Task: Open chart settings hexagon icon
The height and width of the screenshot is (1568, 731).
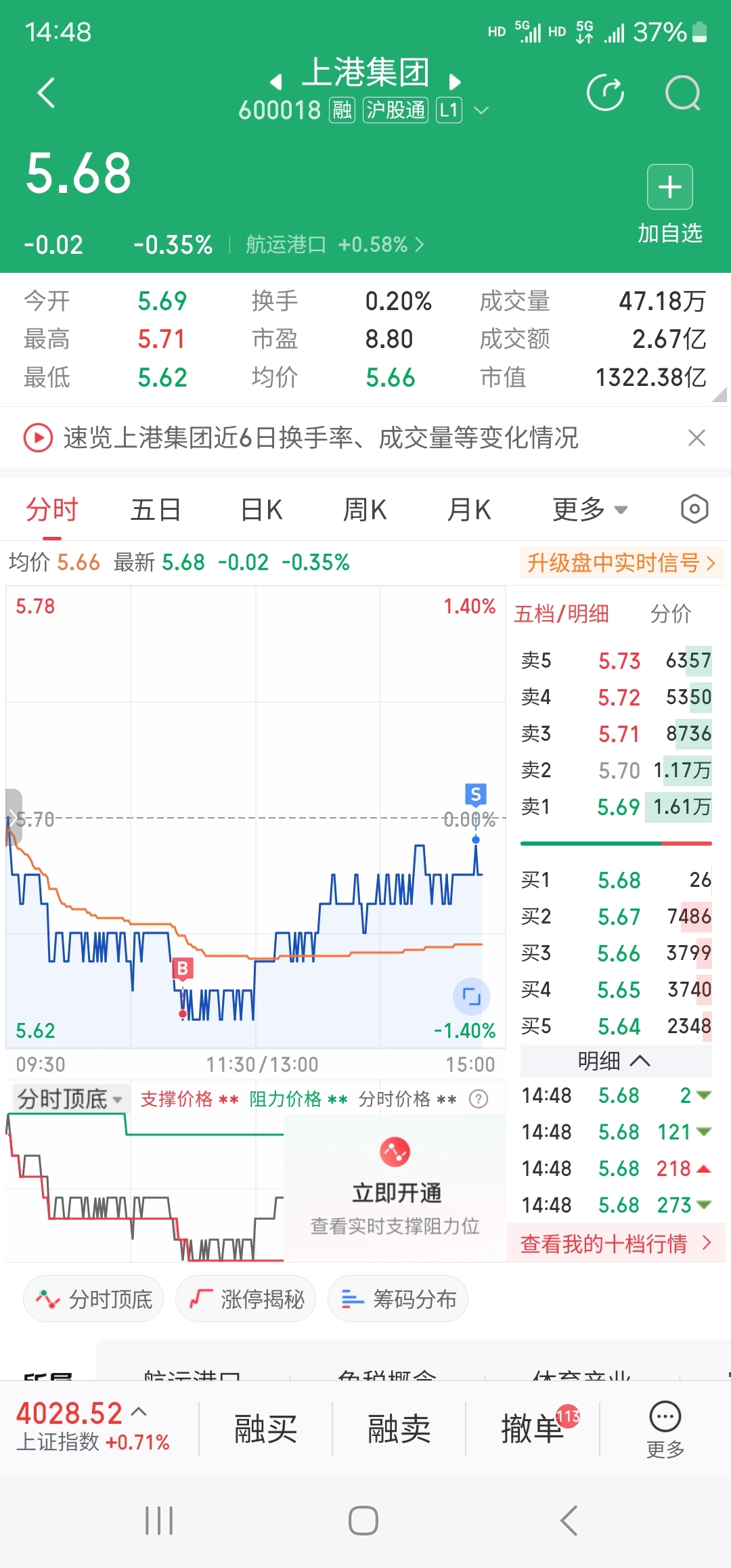Action: click(x=694, y=509)
